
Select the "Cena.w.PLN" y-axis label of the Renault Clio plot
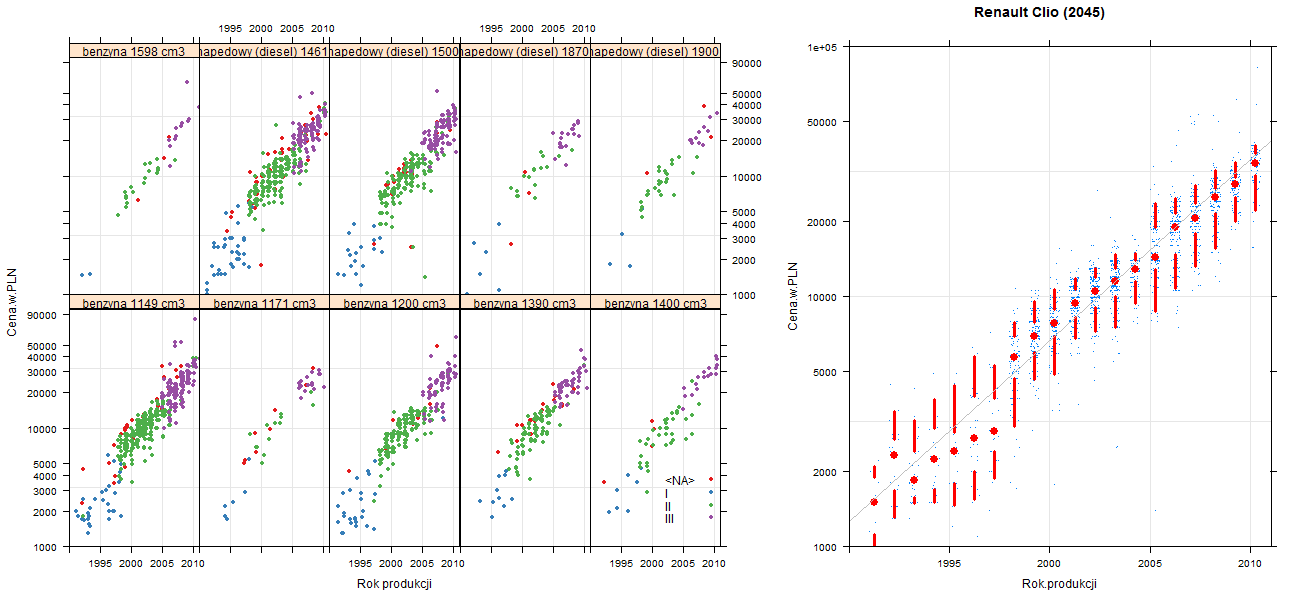click(792, 296)
